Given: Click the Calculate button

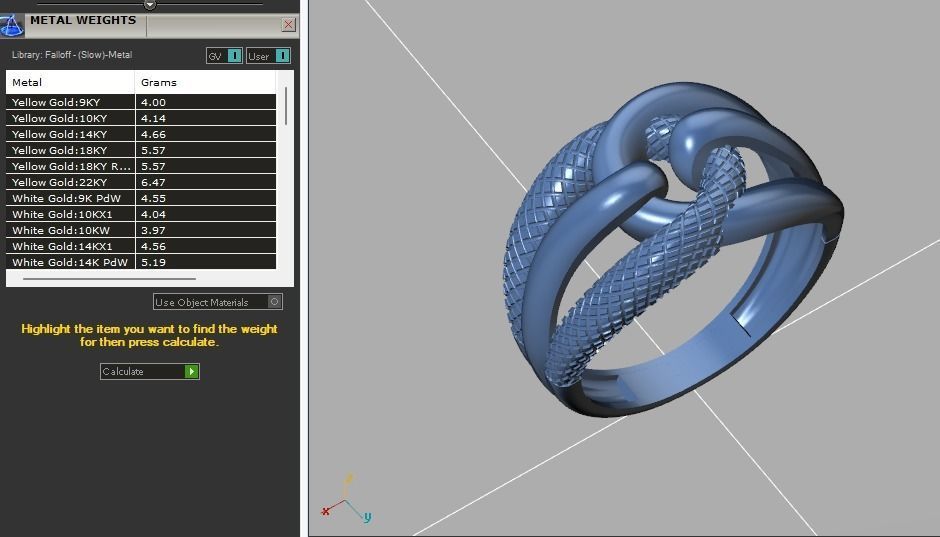Looking at the screenshot, I should click(x=150, y=372).
